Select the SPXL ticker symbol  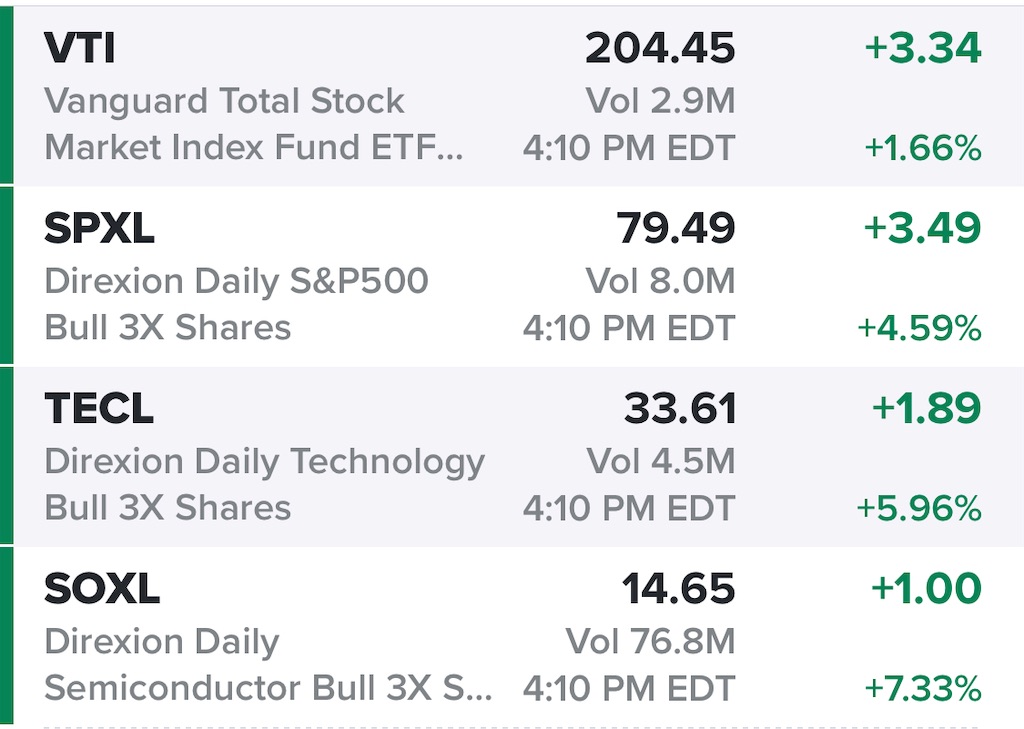pos(99,229)
